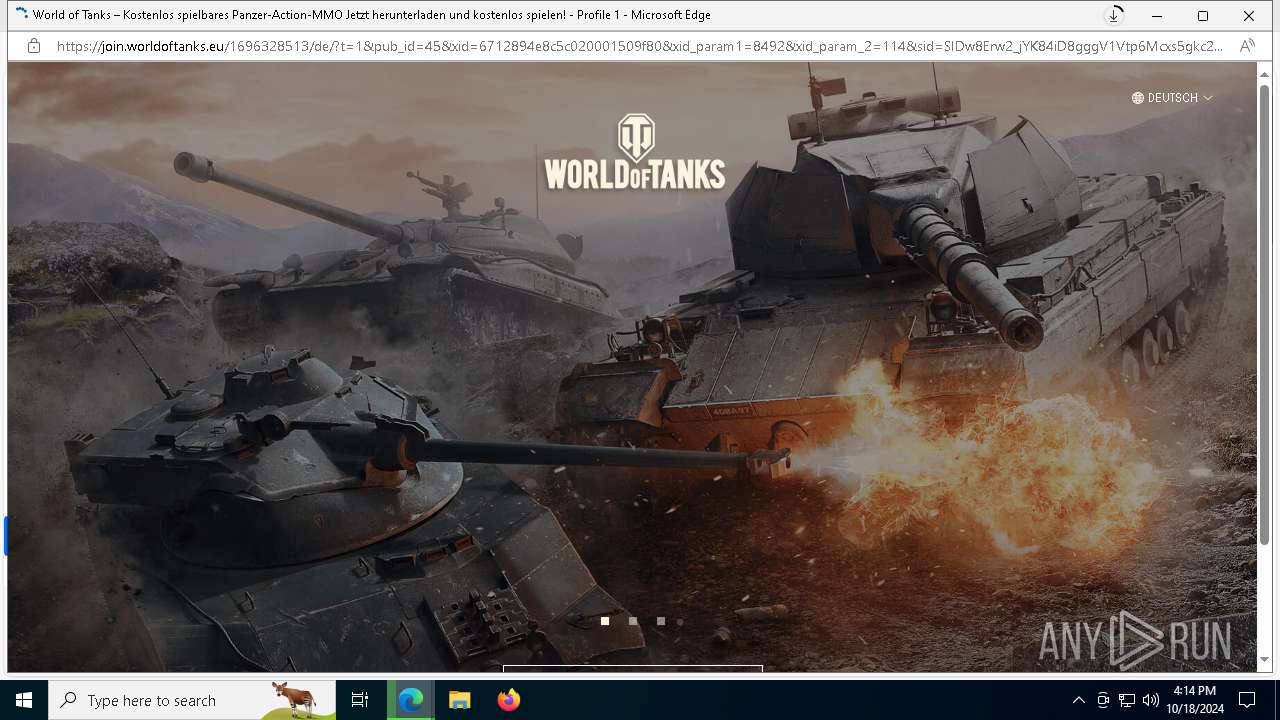Click the URL in the address bar
Screen dimensions: 1280x720
640,46
